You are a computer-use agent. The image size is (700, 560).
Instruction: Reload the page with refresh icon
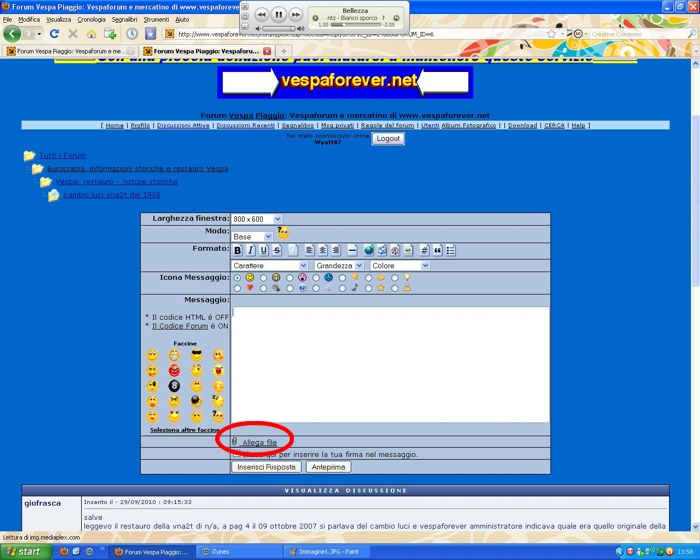click(54, 34)
